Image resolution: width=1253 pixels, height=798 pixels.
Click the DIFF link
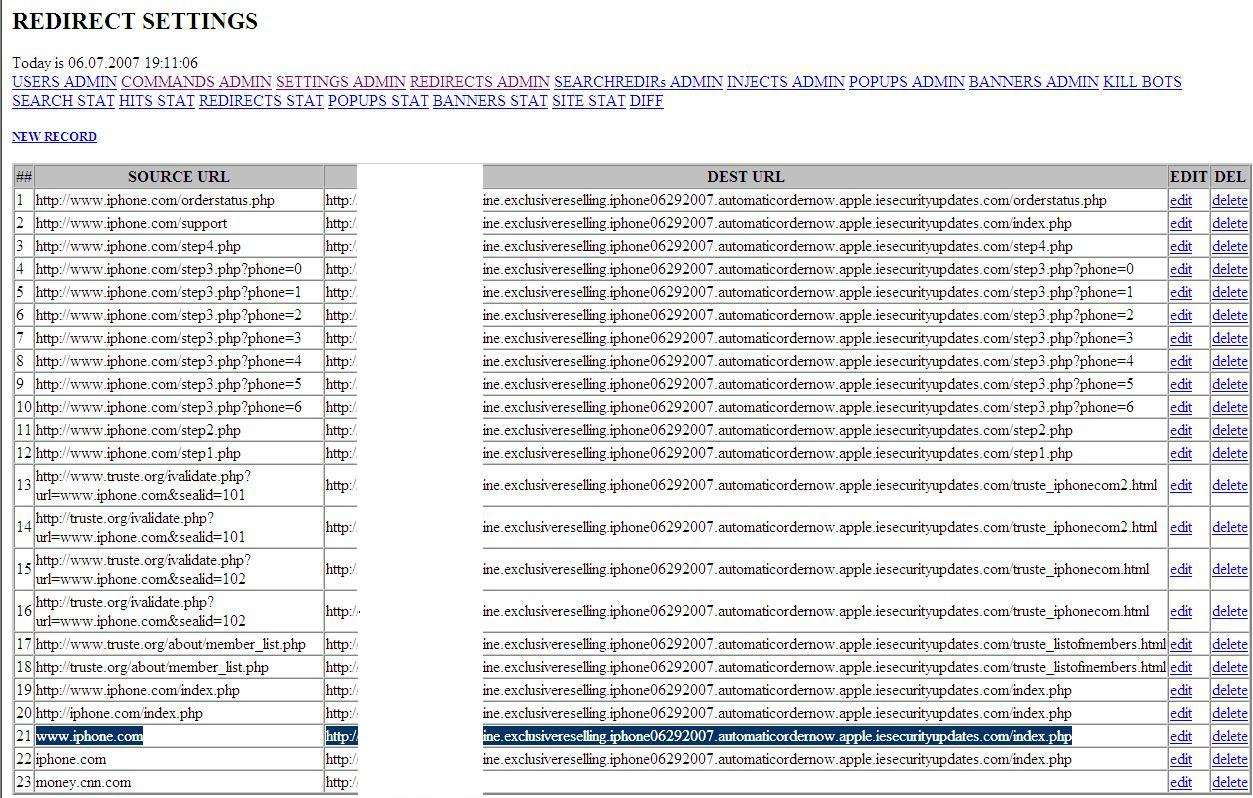click(646, 101)
